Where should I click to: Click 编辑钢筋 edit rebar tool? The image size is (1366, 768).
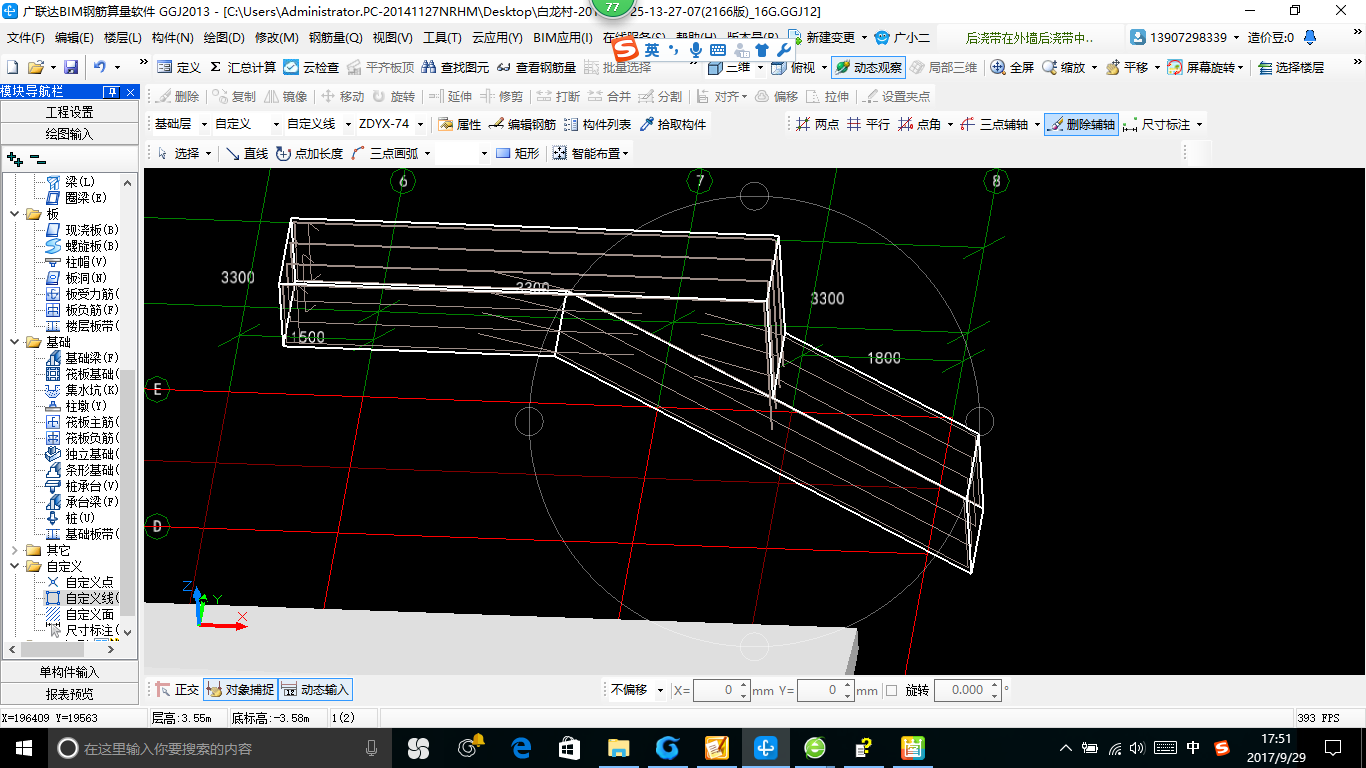[522, 124]
